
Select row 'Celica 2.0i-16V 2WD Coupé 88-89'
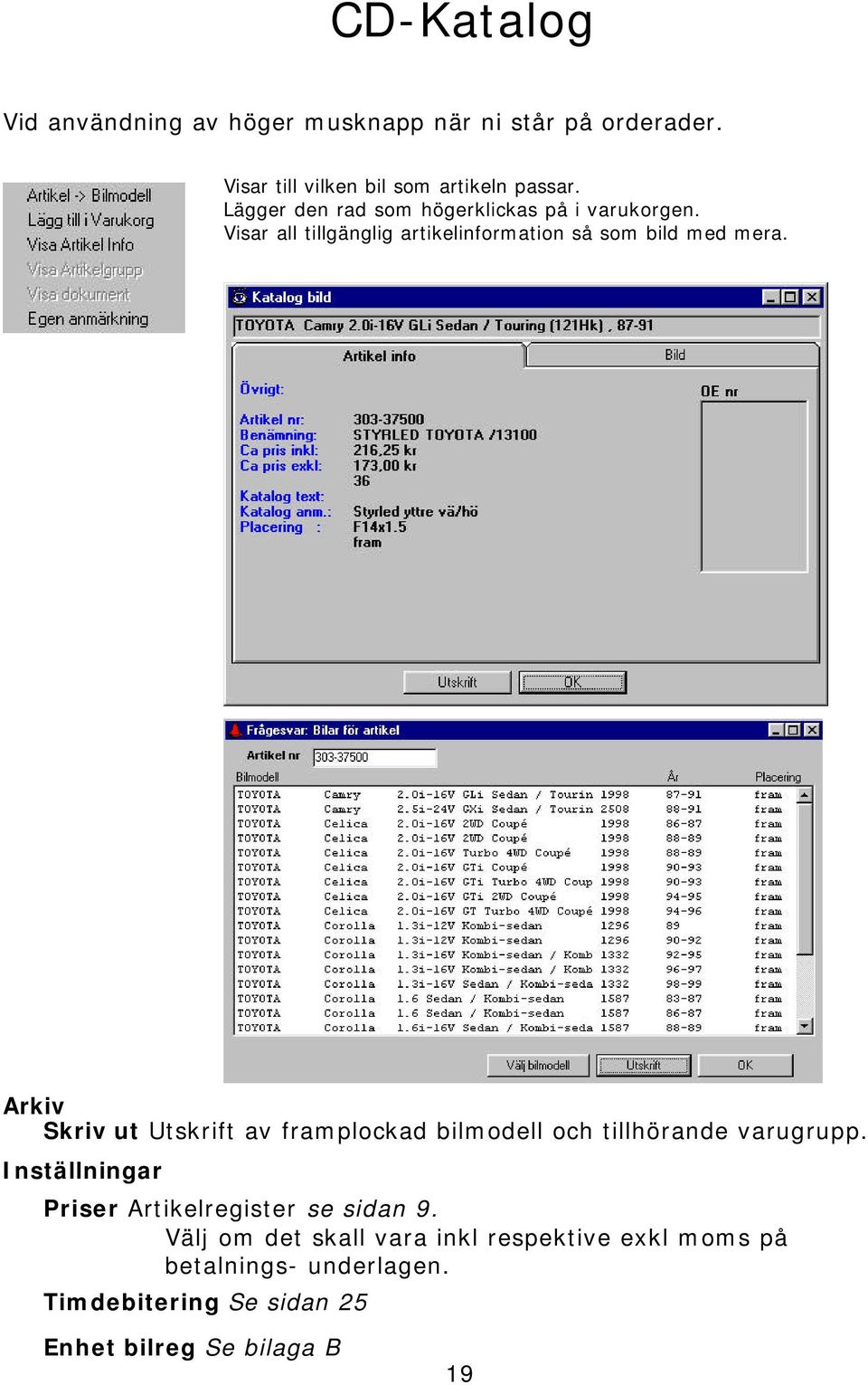[x=515, y=839]
